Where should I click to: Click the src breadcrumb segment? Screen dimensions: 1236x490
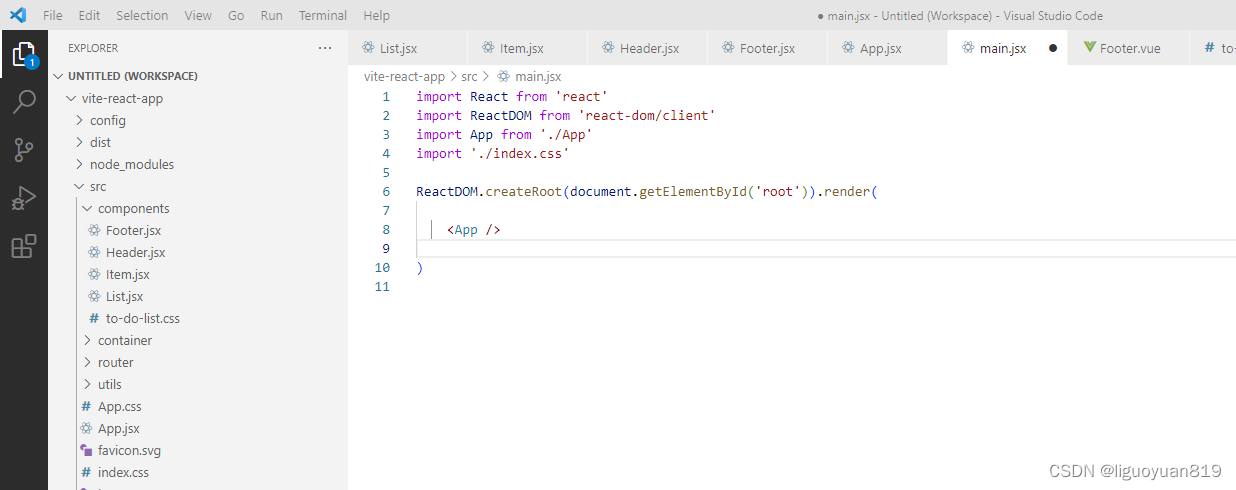pos(469,76)
